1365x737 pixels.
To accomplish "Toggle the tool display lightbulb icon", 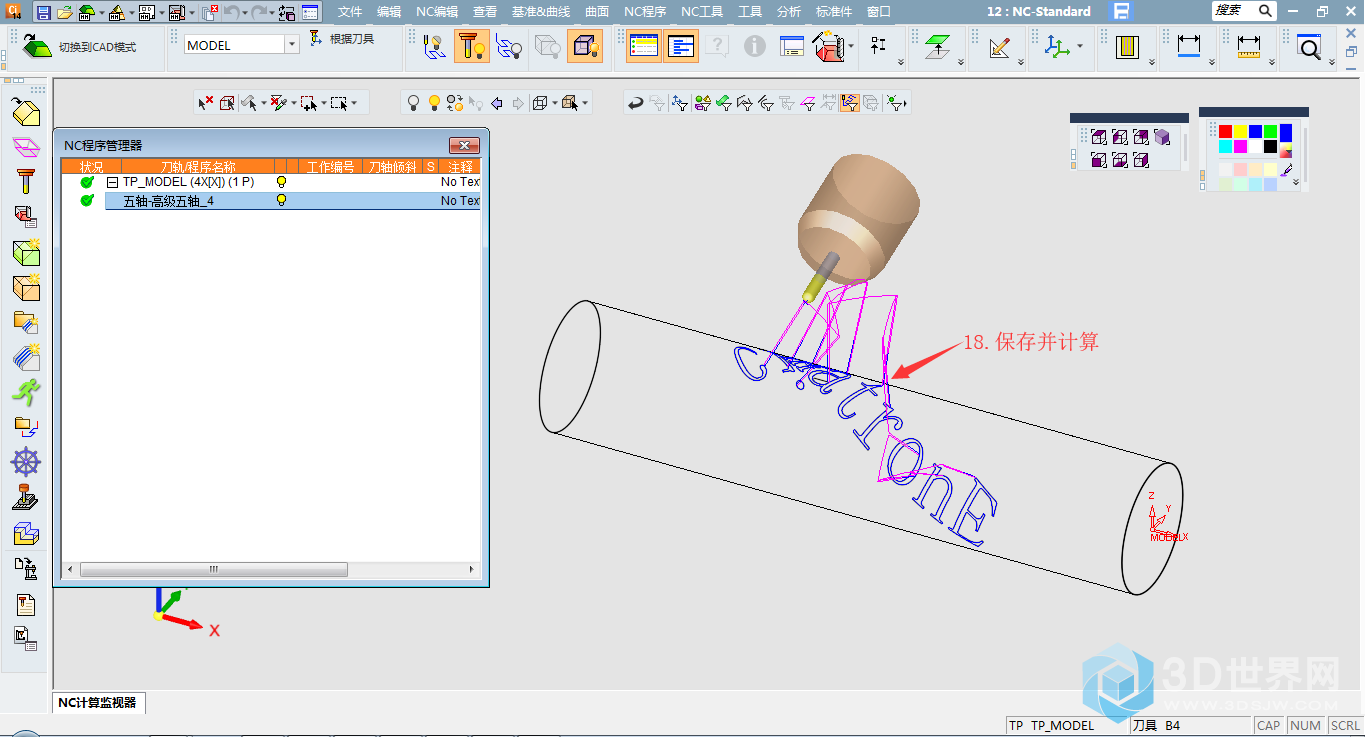I will click(x=471, y=46).
